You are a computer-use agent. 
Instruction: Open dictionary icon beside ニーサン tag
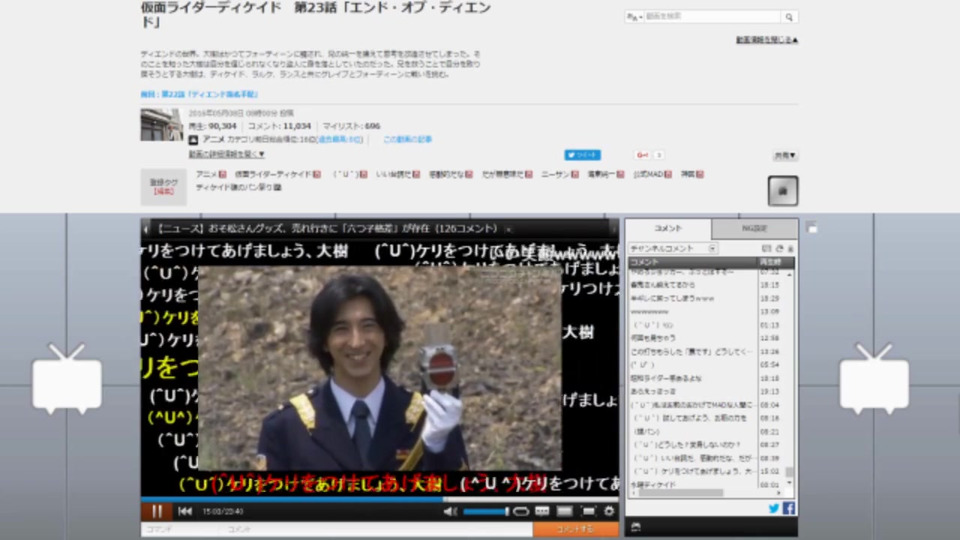point(575,174)
